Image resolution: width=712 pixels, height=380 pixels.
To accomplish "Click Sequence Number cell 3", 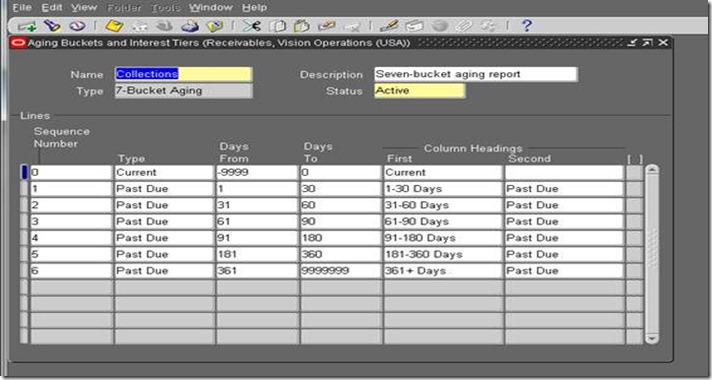I will coord(71,222).
